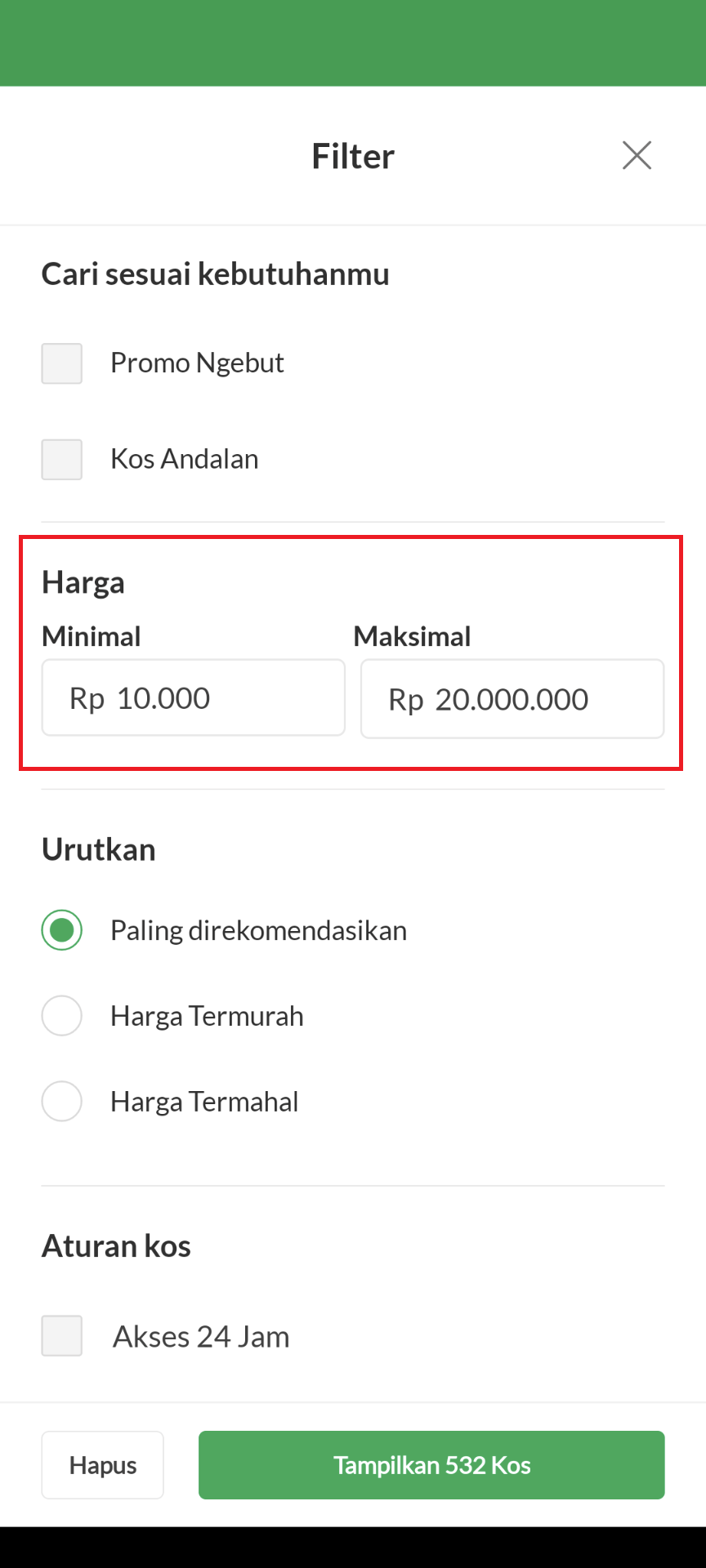Click the "Harga Termurah" label text

207,1017
